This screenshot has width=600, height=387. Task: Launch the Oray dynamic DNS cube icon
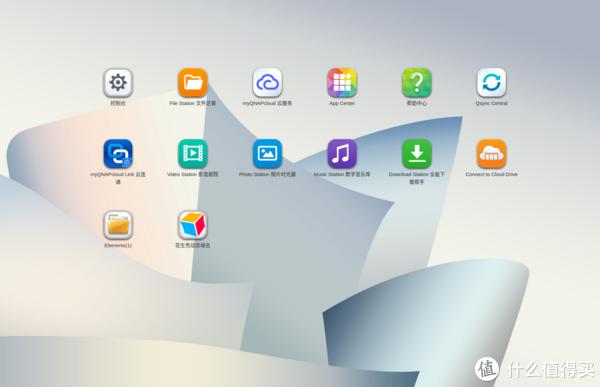192,225
